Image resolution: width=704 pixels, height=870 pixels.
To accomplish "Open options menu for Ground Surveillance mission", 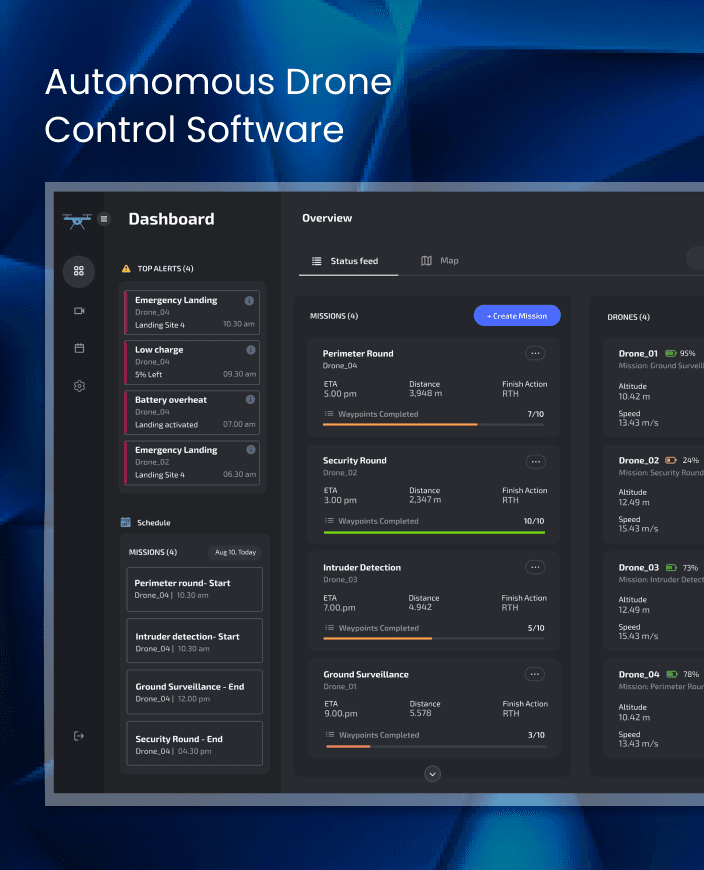I will click(535, 674).
